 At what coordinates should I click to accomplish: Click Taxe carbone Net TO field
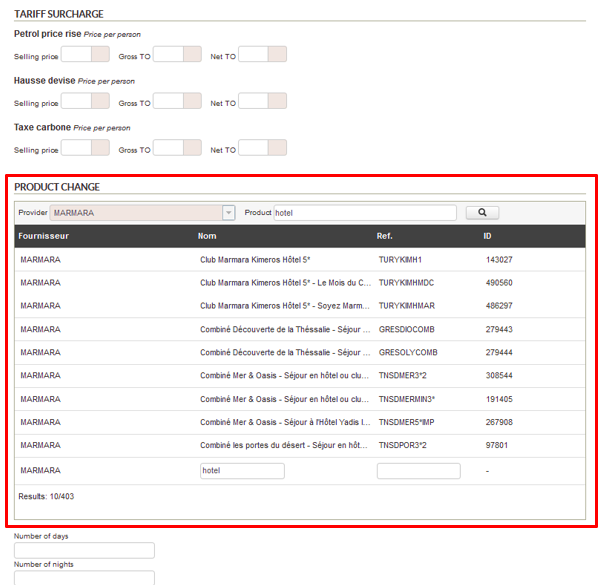click(262, 148)
